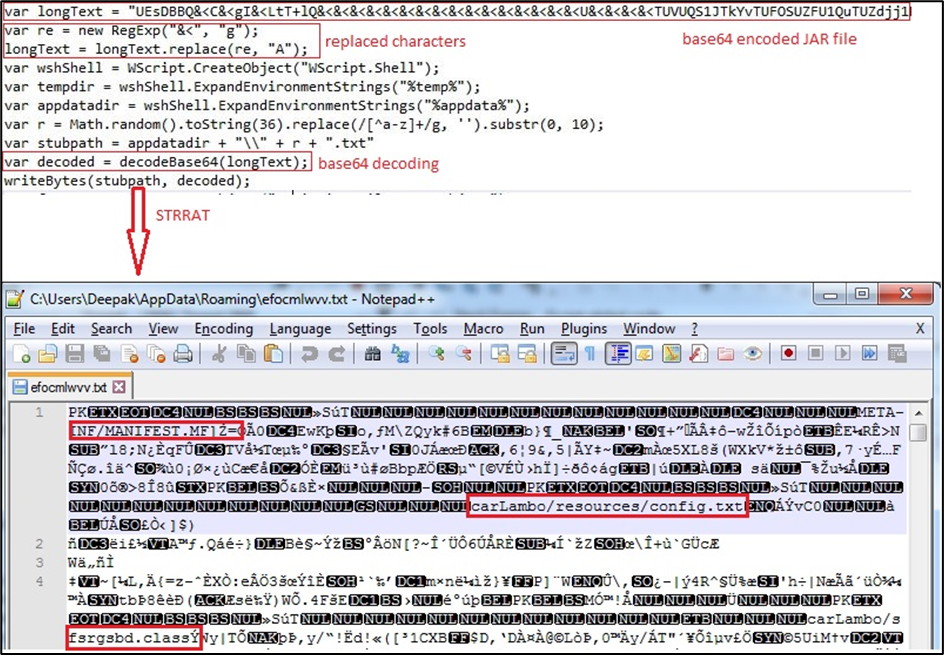Open the question mark help menu

tap(694, 329)
